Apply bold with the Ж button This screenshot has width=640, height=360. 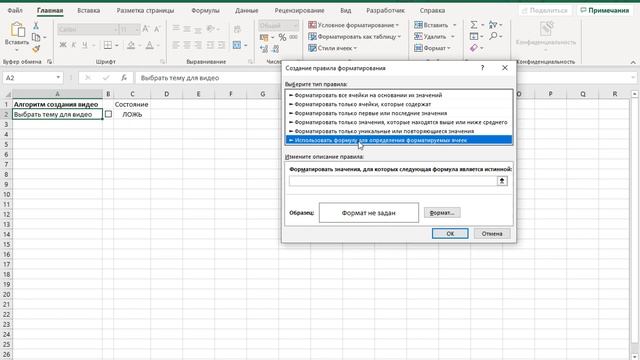(x=63, y=45)
